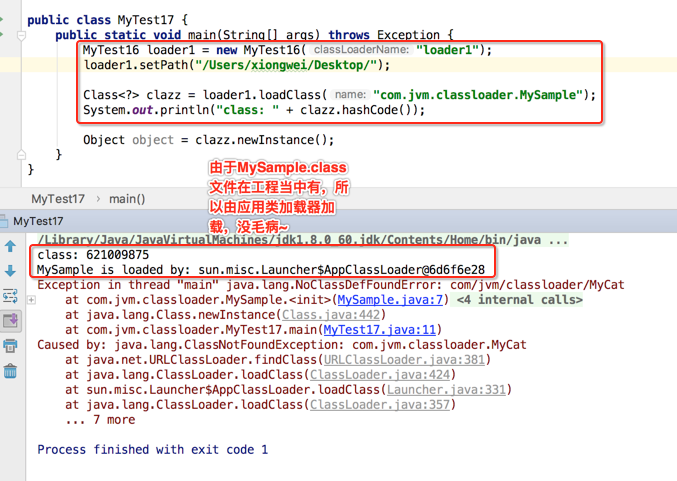The image size is (677, 481).
Task: Click MyTest17 in the breadcrumb bar
Action: [58, 199]
